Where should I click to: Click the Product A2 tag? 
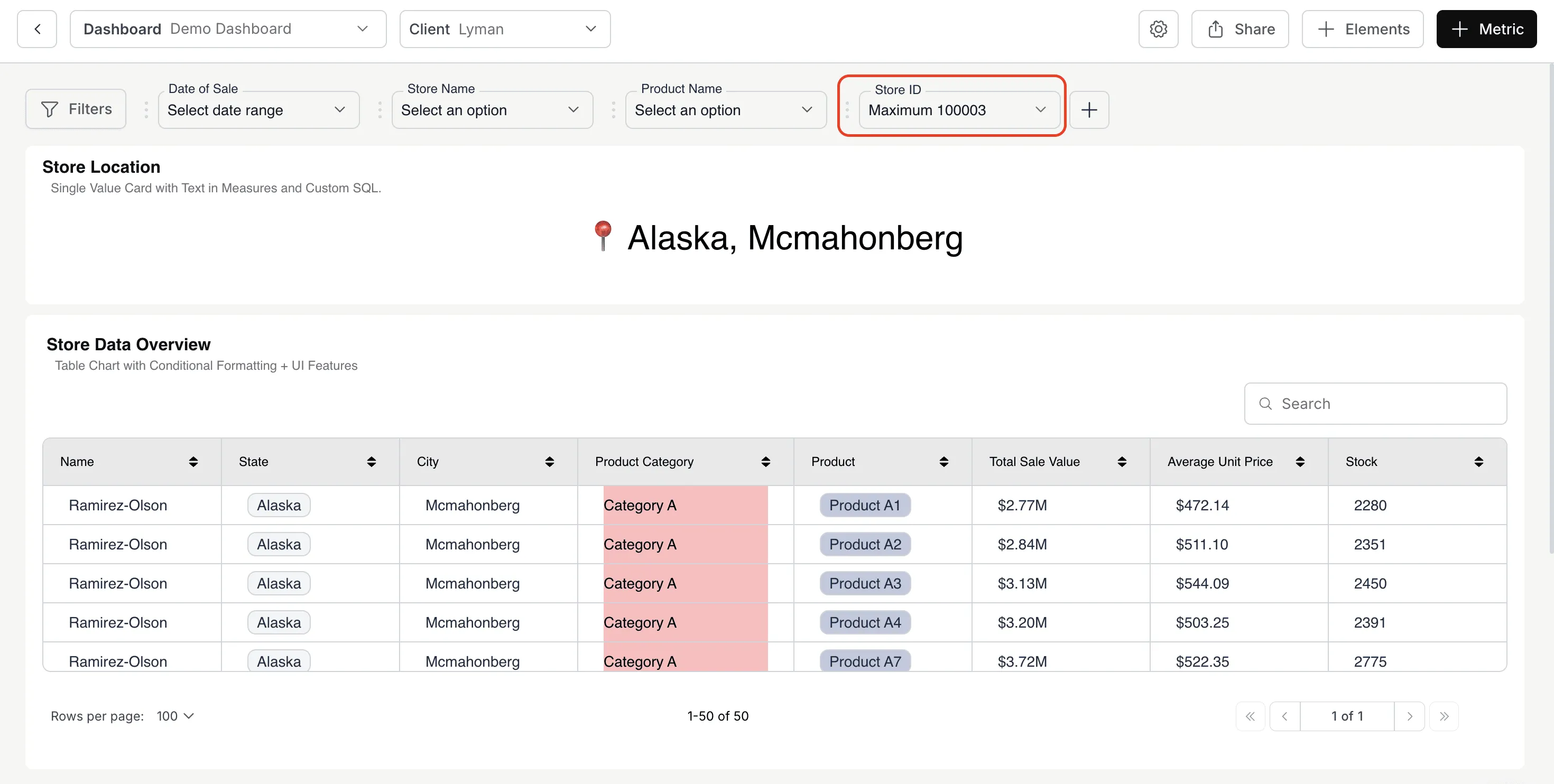tap(864, 545)
